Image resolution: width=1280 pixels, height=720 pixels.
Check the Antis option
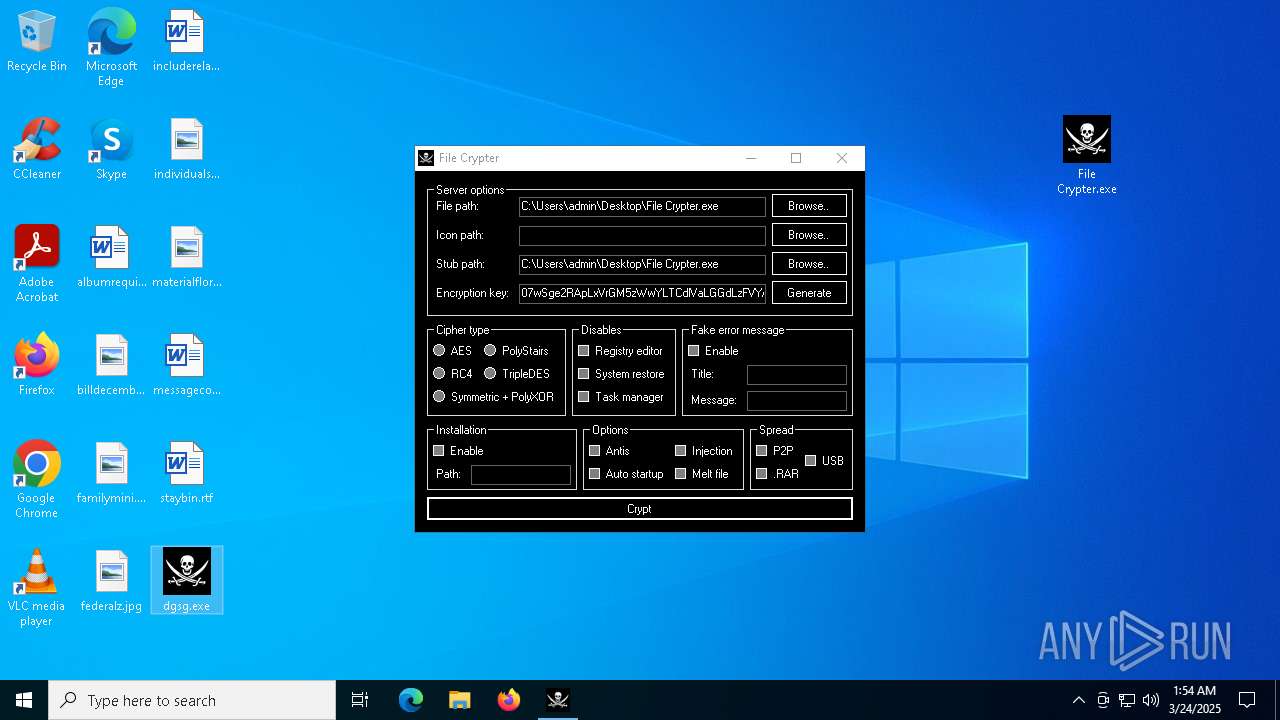tap(595, 451)
